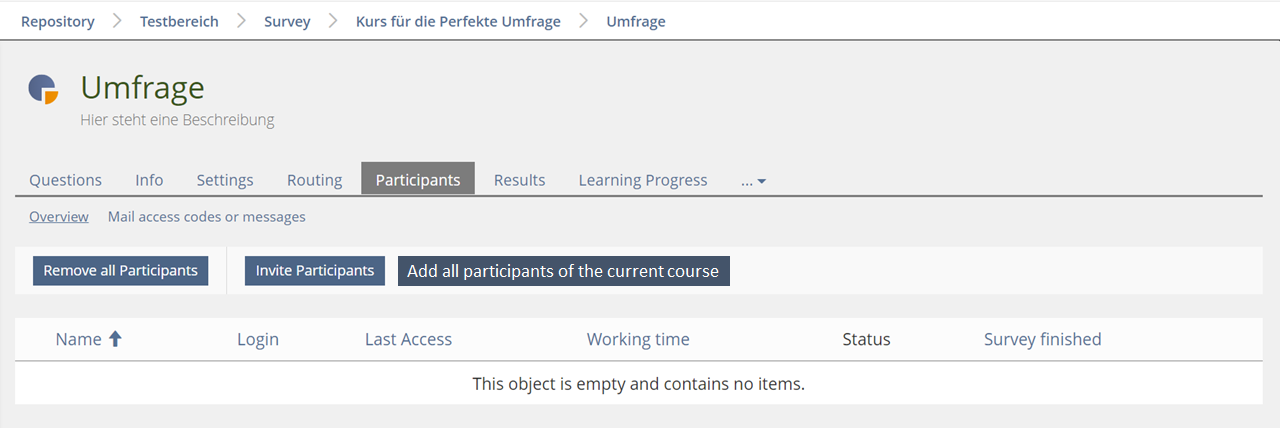
Task: View the Results tab
Action: point(519,180)
